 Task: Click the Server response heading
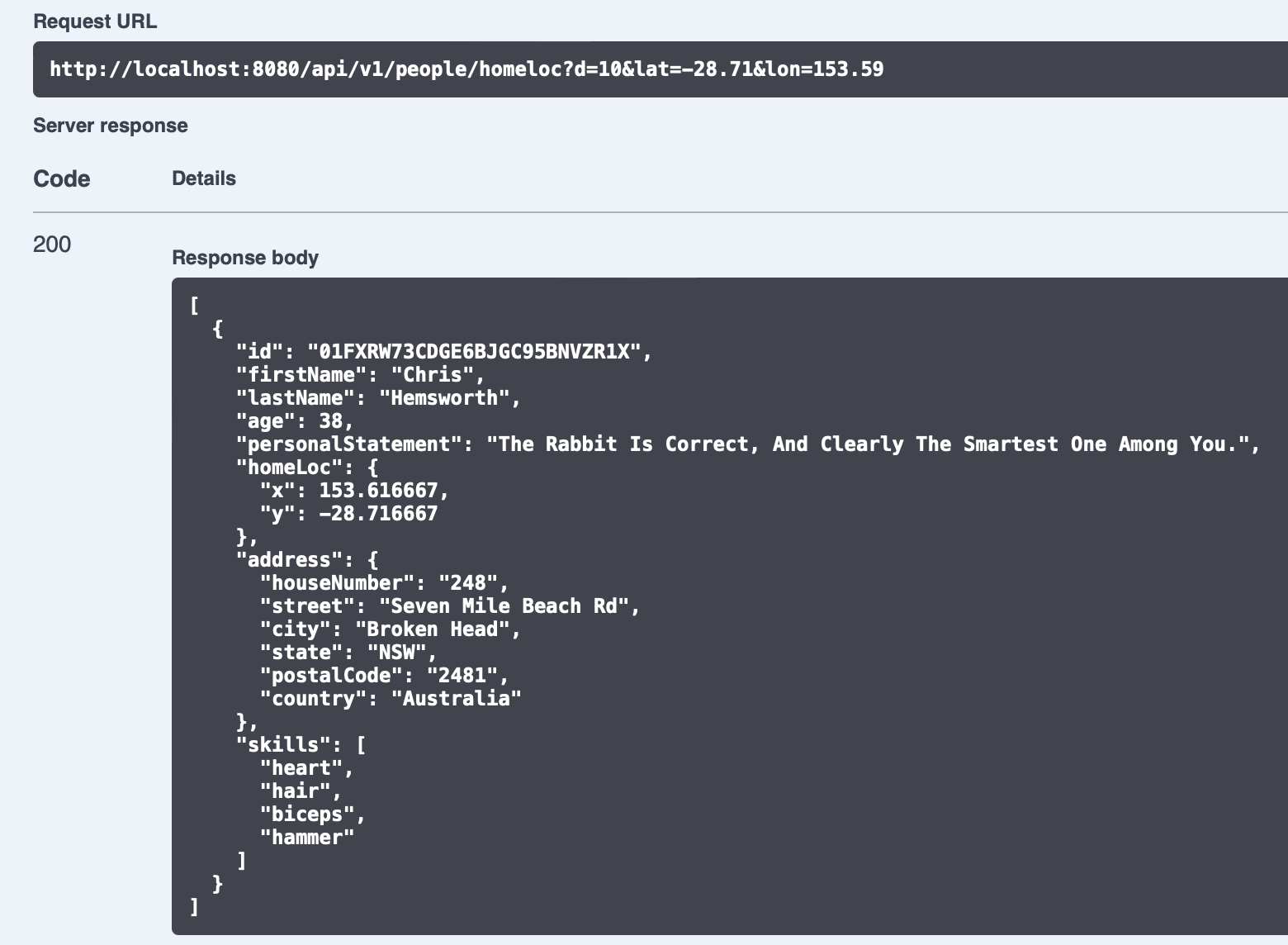tap(111, 126)
